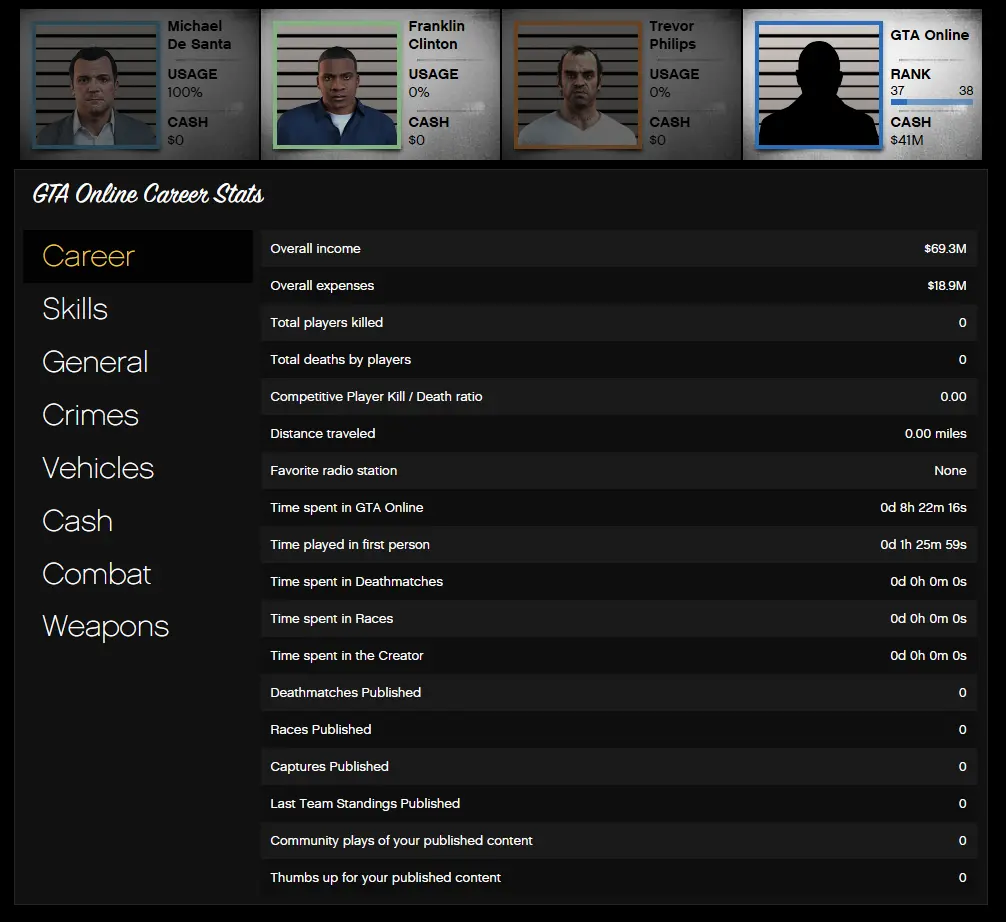This screenshot has height=922, width=1006.
Task: Open the Combat stats tab
Action: [97, 574]
